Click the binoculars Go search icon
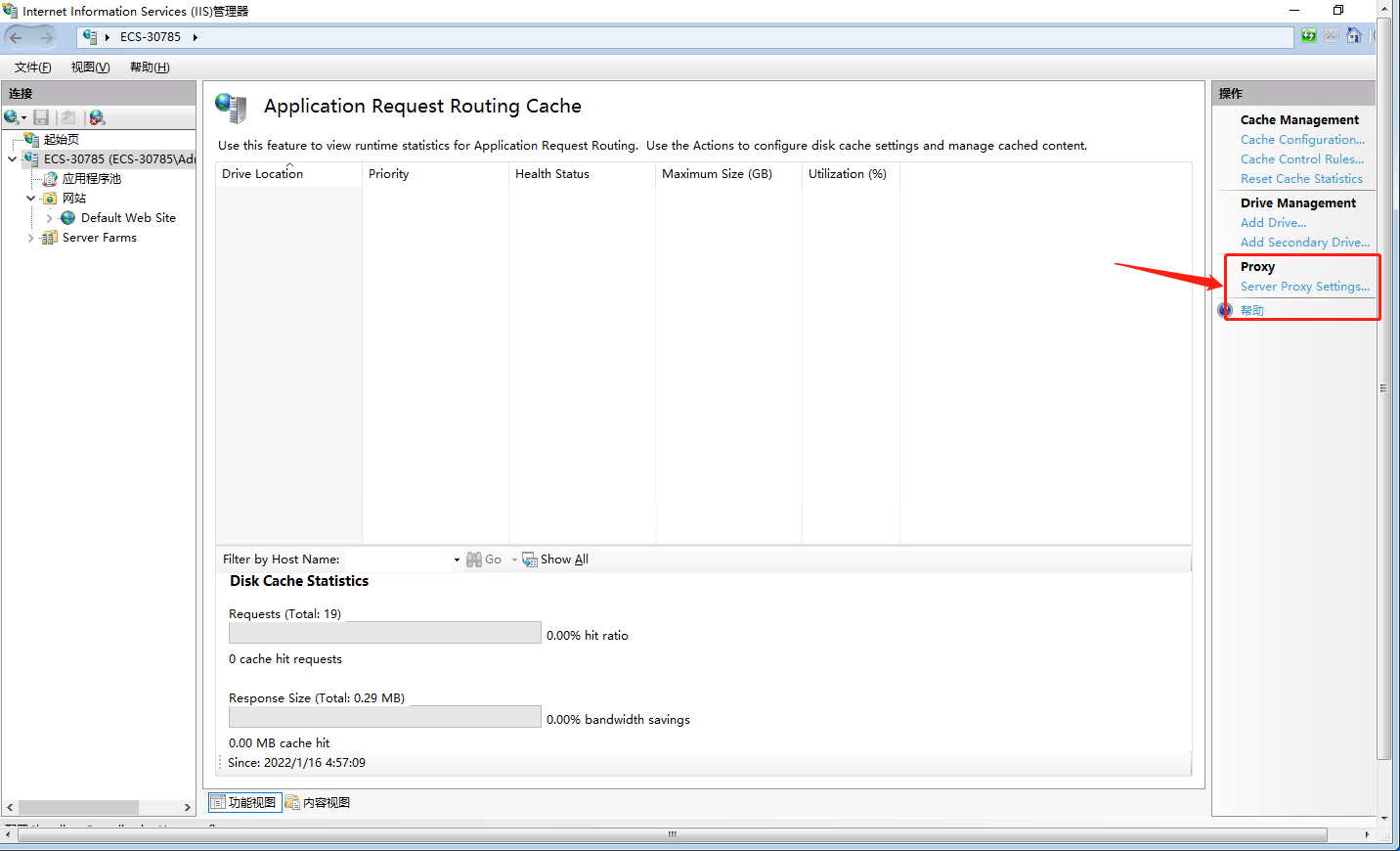The height and width of the screenshot is (851, 1400). pos(474,559)
